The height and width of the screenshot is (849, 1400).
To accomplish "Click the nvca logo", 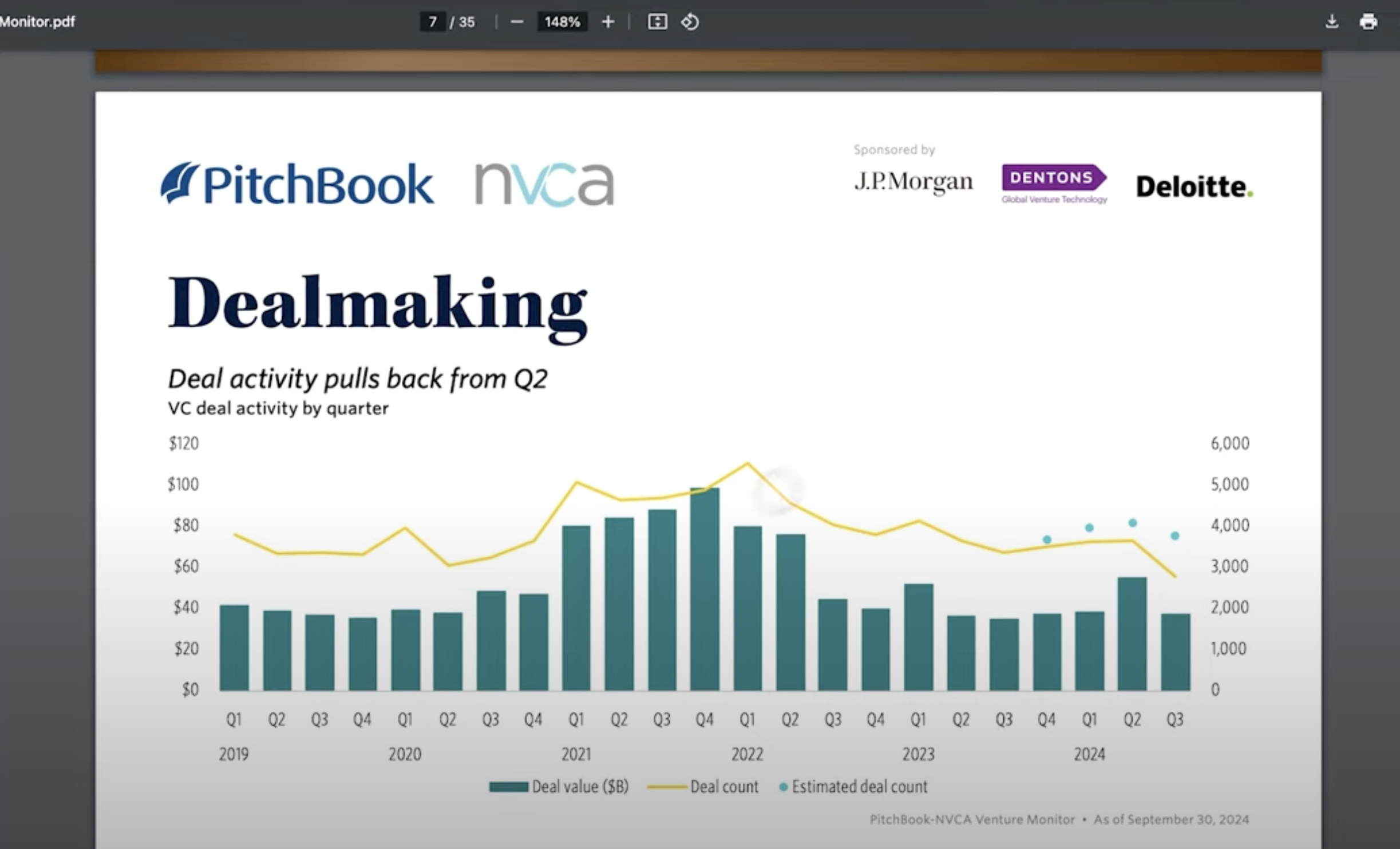I will pyautogui.click(x=544, y=184).
